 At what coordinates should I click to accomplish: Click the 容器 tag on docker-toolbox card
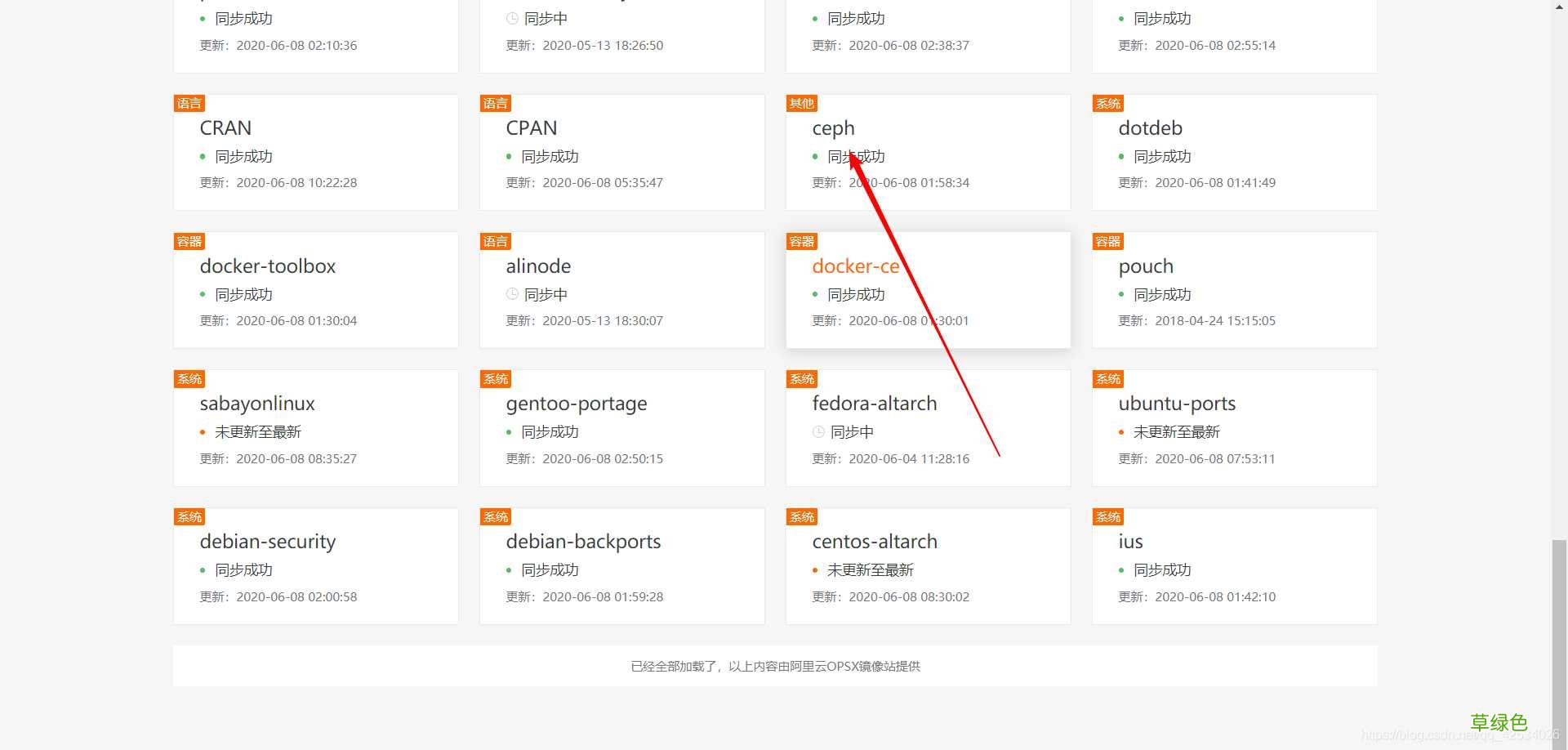click(189, 241)
